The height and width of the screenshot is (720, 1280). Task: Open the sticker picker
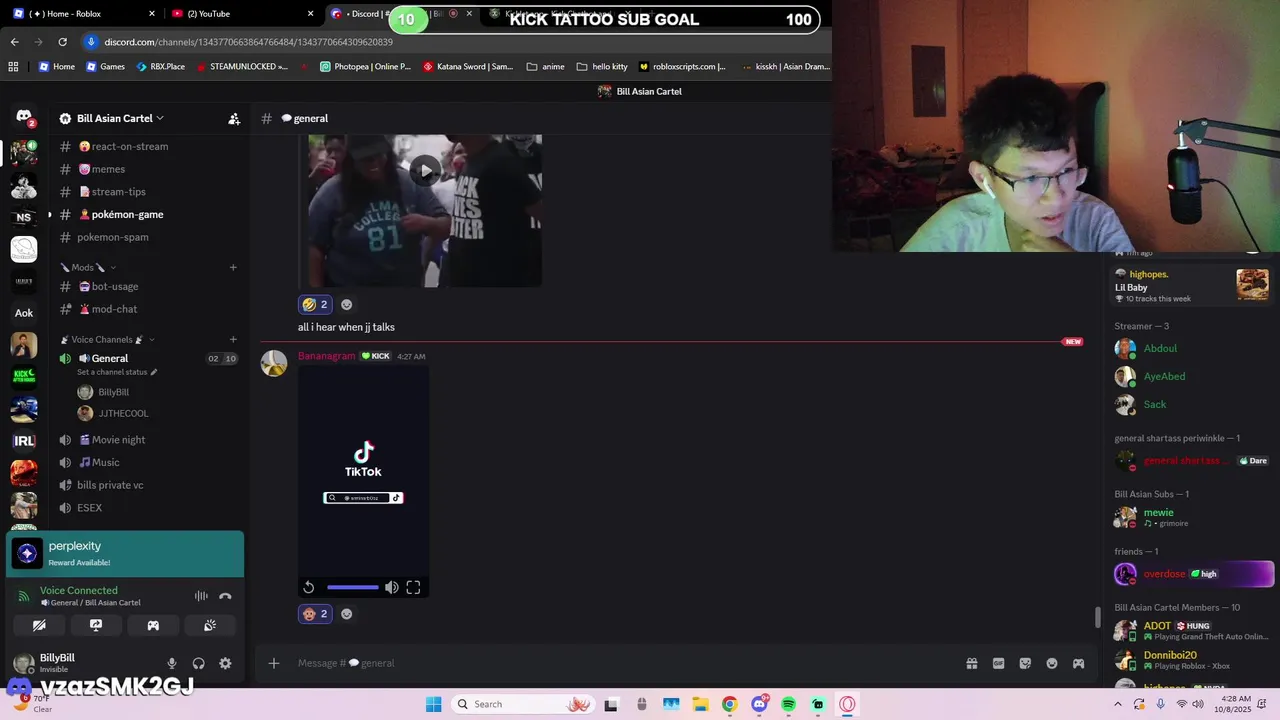click(x=1025, y=663)
